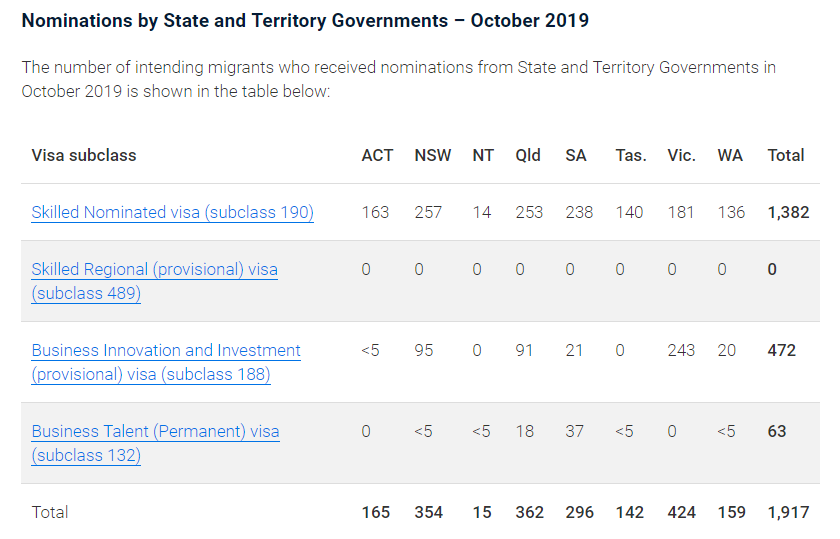Open the Skilled Regional (provisional) visa subclass 489 link

(154, 270)
